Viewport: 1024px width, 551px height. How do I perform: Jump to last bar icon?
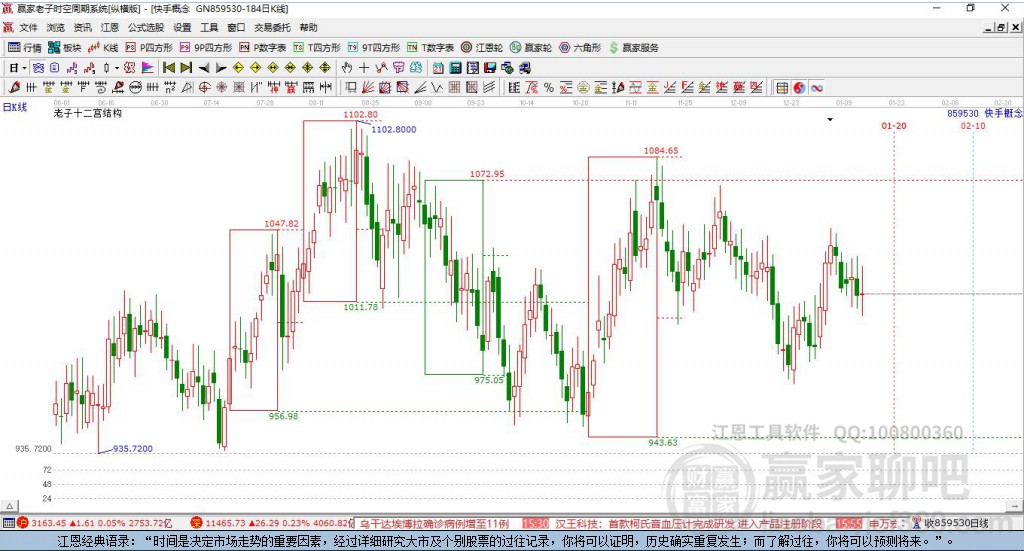tap(186, 68)
